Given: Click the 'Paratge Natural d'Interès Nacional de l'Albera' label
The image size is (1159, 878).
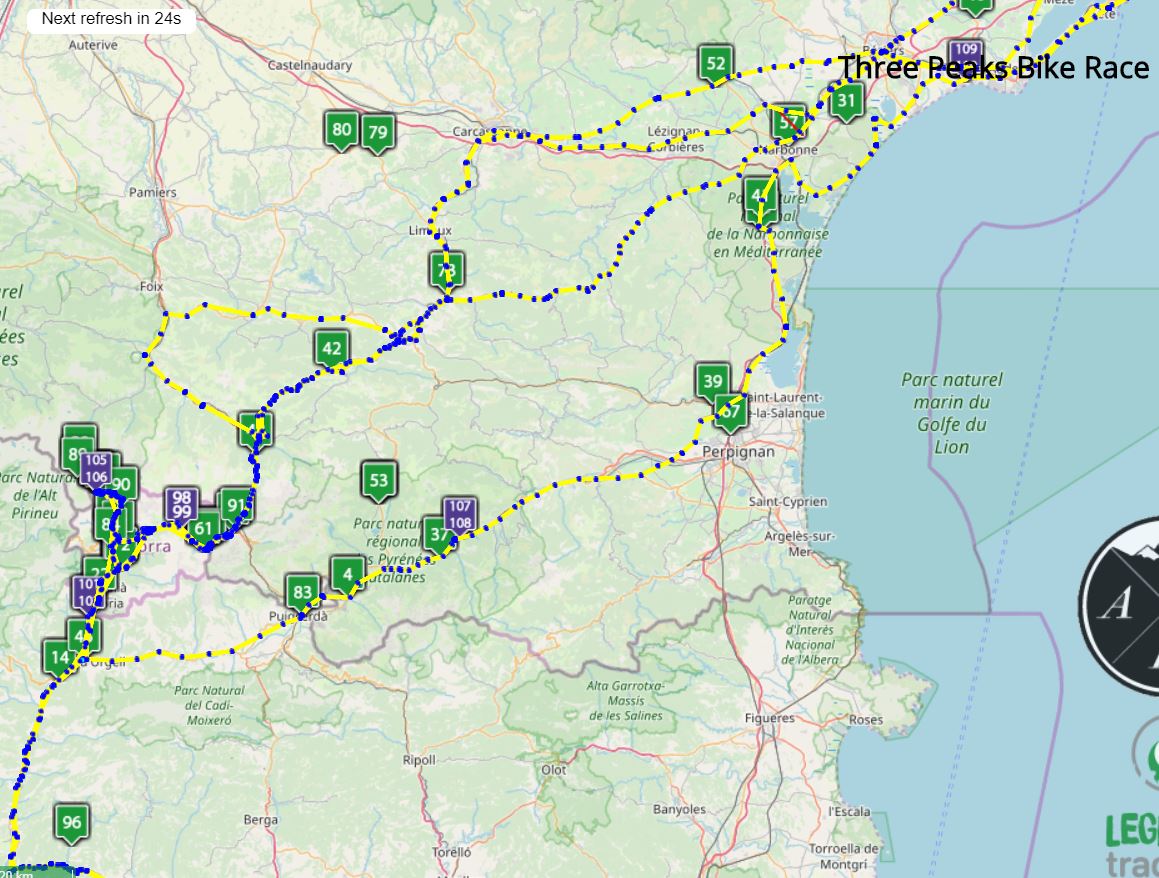Looking at the screenshot, I should click(x=811, y=630).
